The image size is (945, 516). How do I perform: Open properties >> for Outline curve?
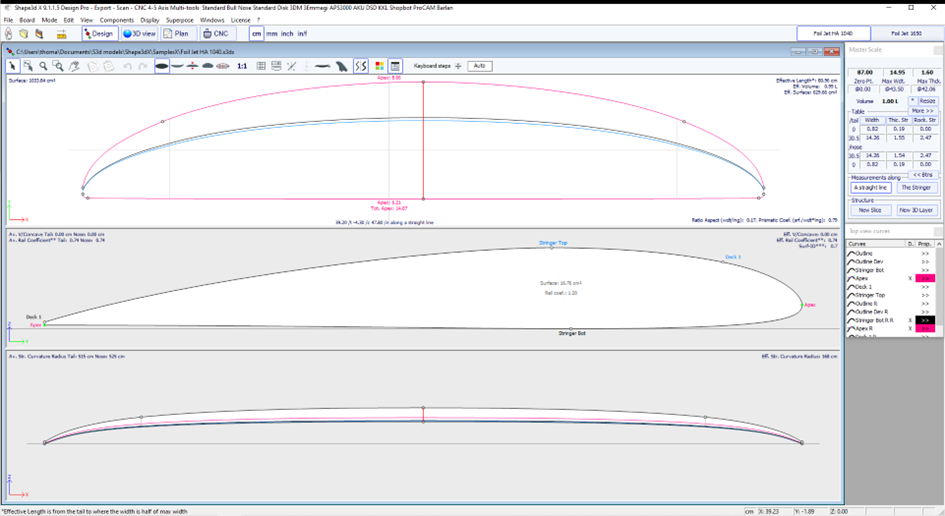[x=925, y=253]
